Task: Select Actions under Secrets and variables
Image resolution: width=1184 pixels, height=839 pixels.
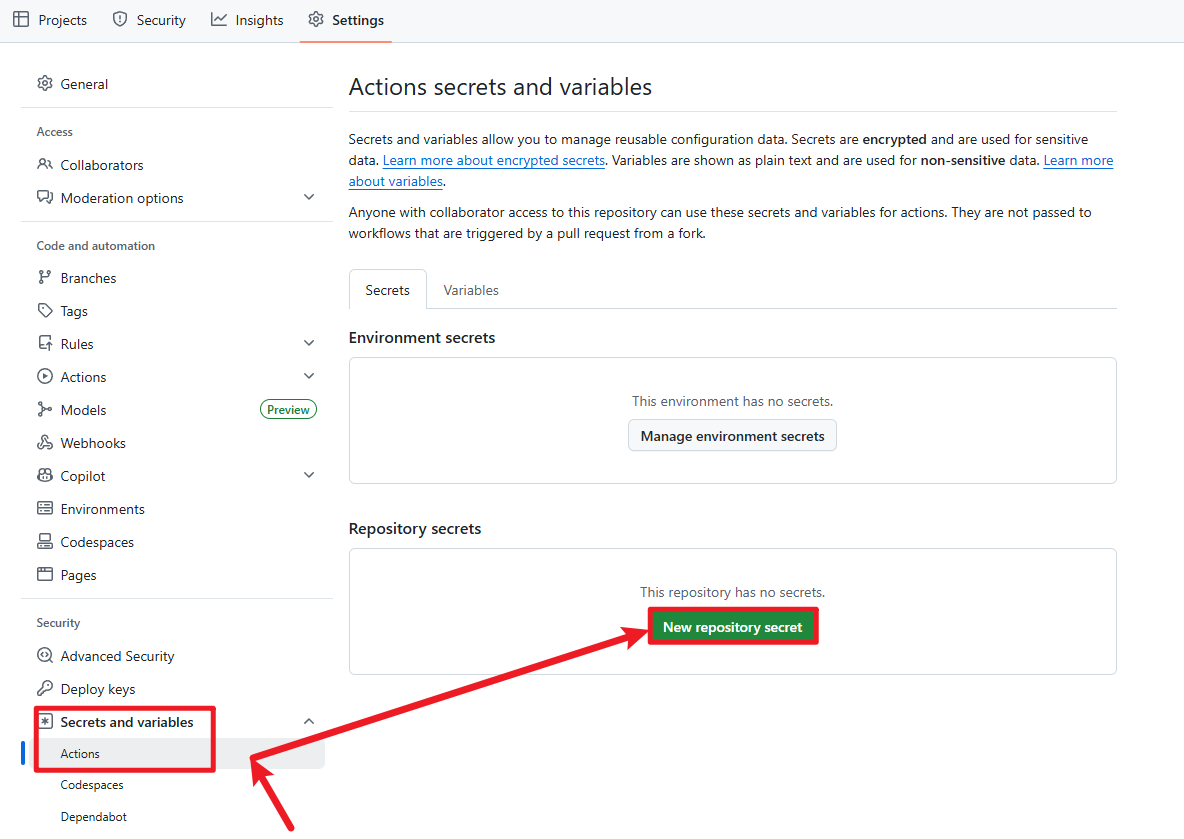Action: pos(177,754)
